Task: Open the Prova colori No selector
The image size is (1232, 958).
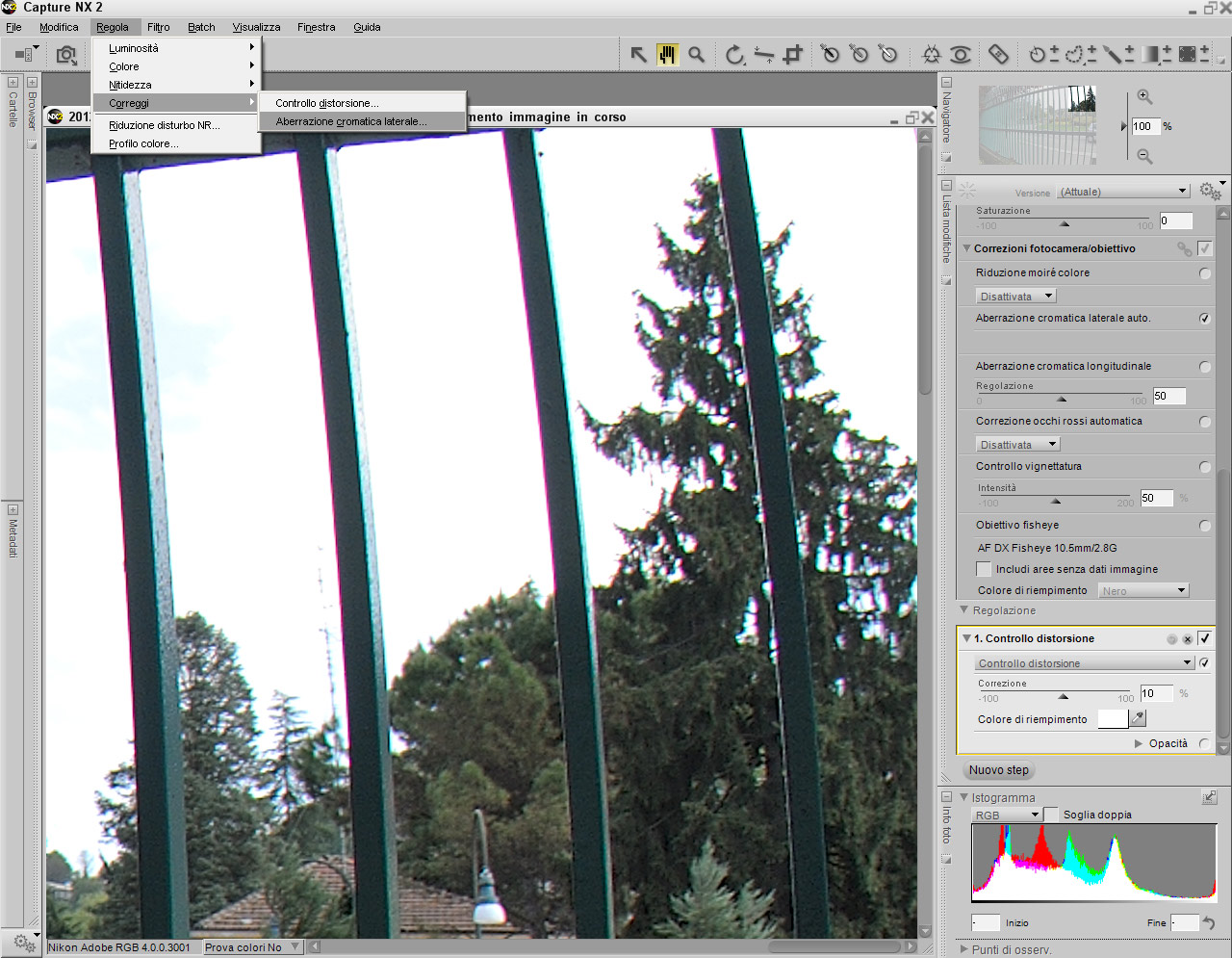Action: [252, 947]
